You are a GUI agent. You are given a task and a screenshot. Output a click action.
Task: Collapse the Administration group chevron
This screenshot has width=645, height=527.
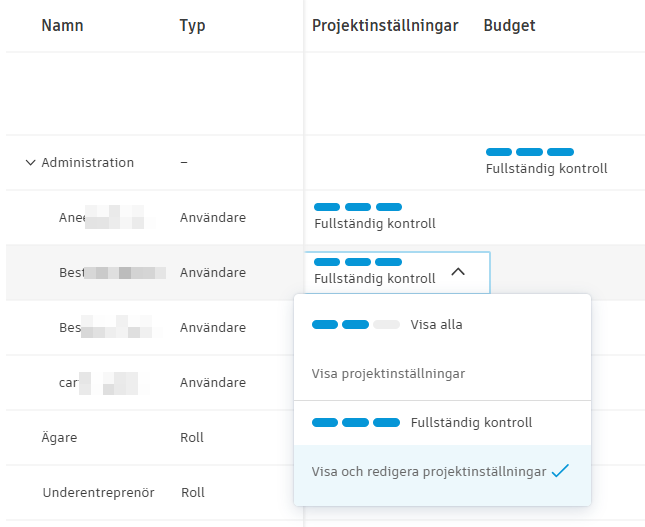click(30, 163)
